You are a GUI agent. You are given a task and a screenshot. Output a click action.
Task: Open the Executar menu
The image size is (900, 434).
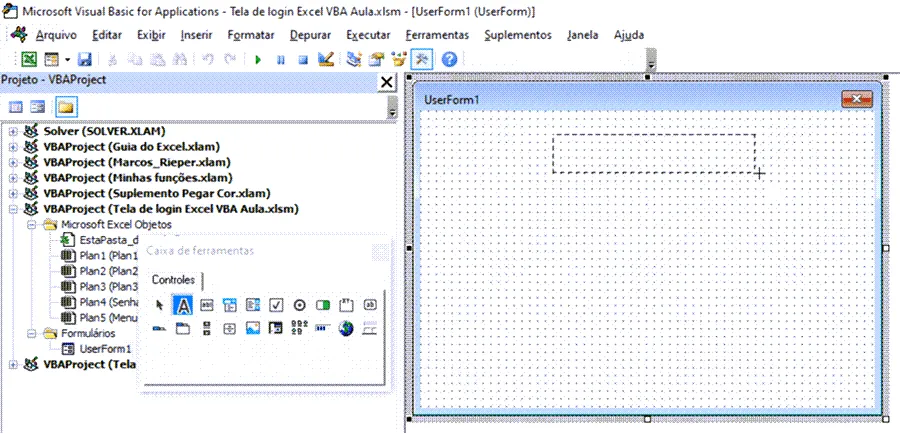(x=368, y=35)
